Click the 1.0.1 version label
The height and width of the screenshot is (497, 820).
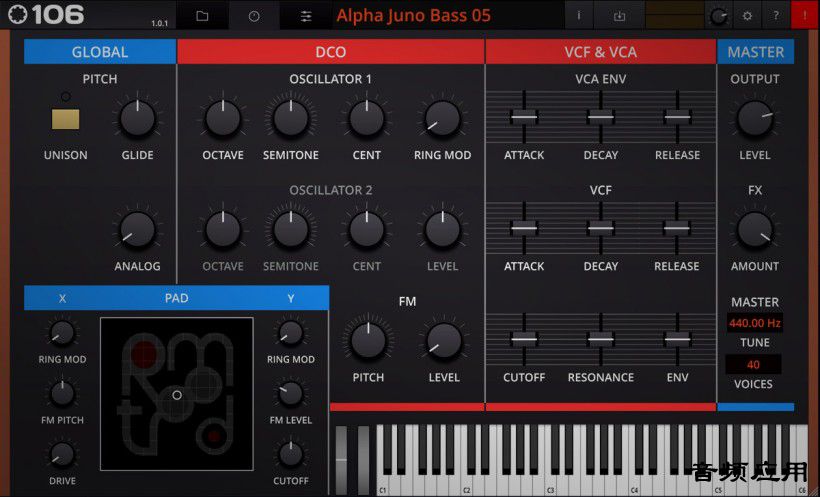[x=160, y=24]
